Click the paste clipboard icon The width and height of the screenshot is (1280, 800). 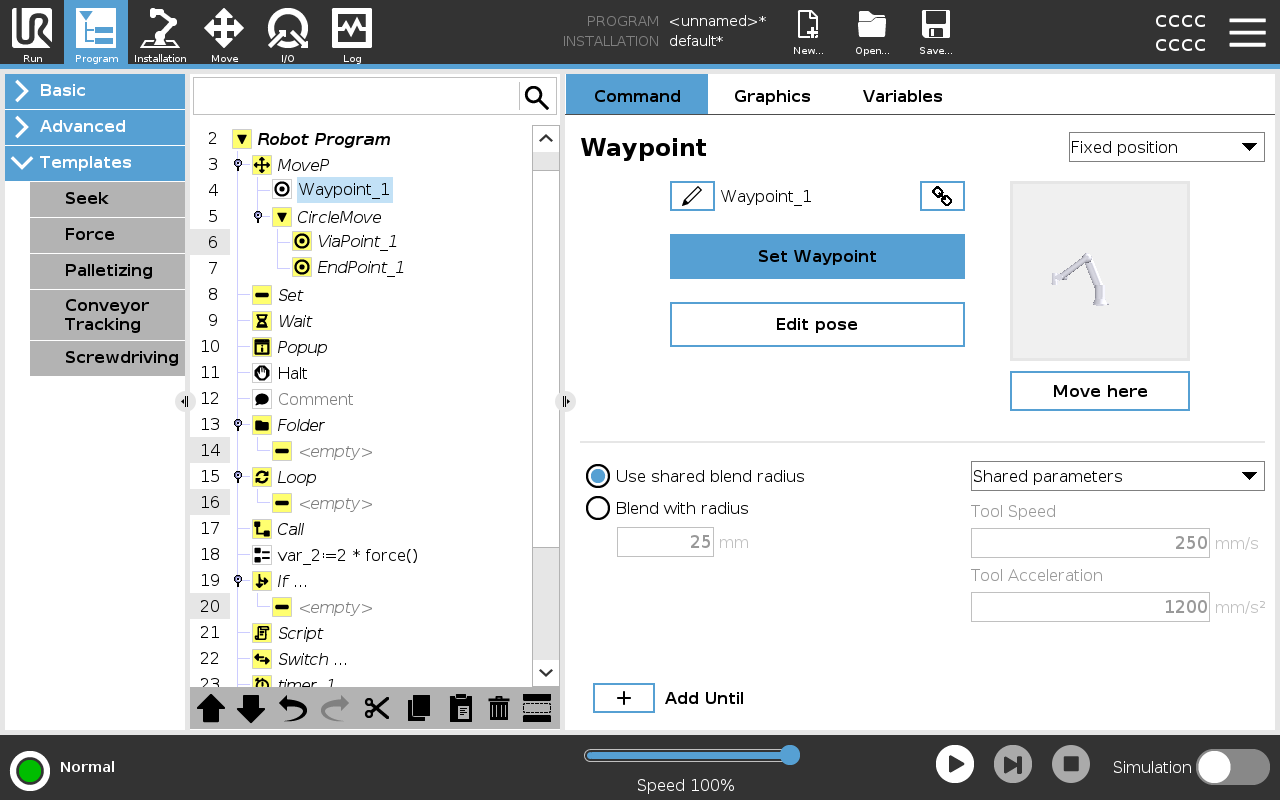coord(460,708)
